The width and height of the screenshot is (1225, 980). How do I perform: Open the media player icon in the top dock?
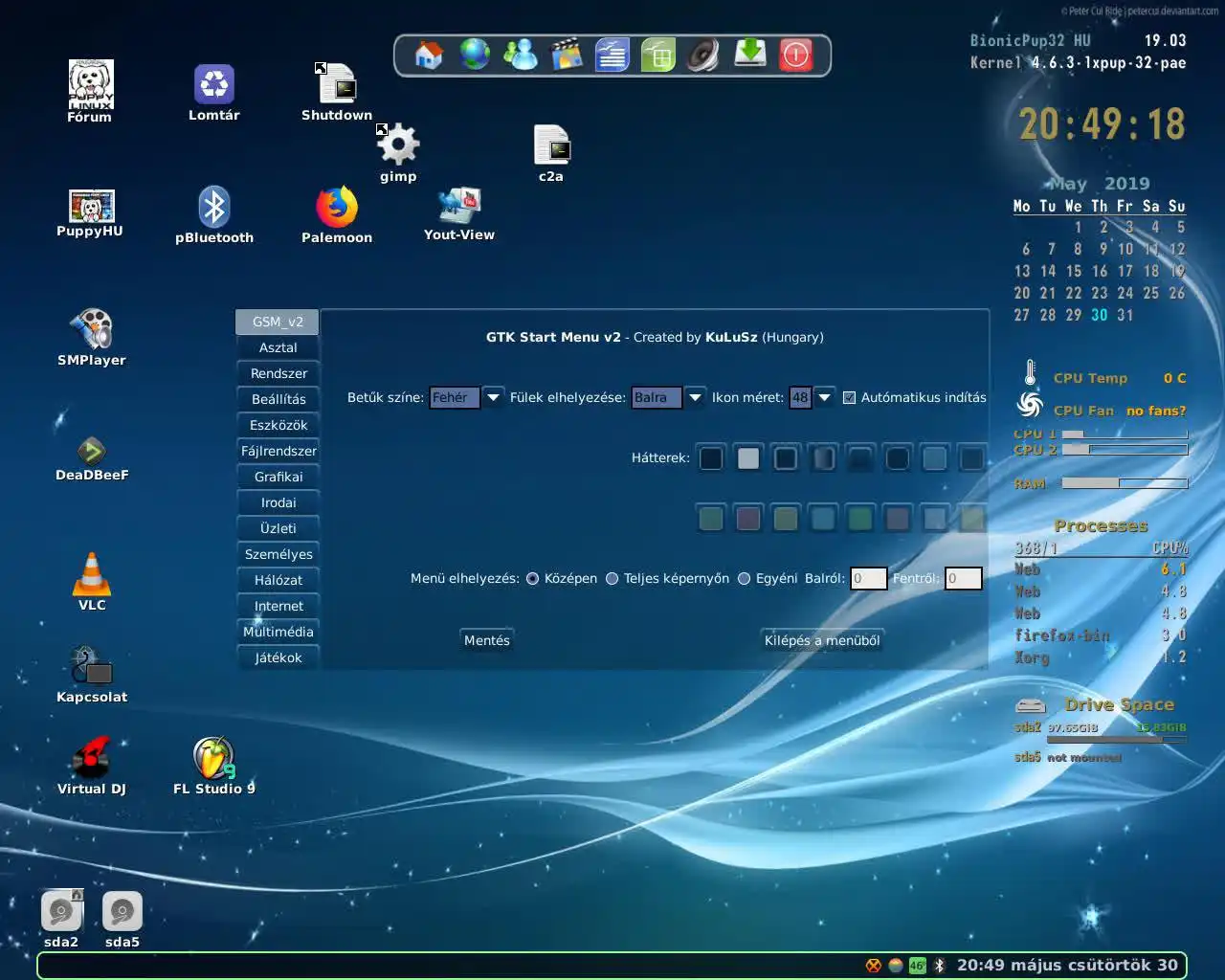566,55
